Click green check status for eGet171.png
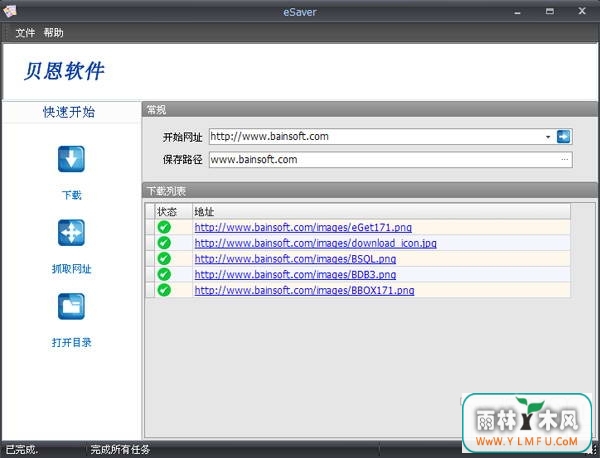The width and height of the screenshot is (600, 458). (x=164, y=227)
